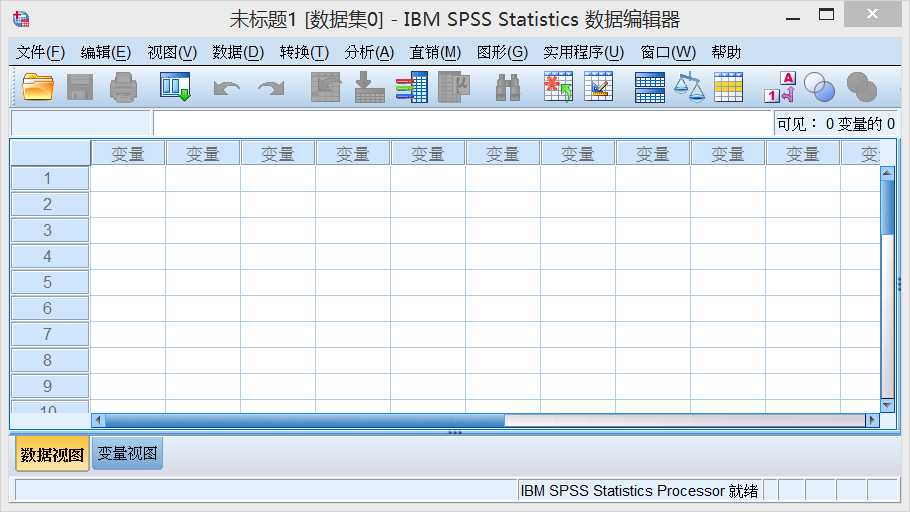910x512 pixels.
Task: Click the vertical scrollbar thumb
Action: (887, 207)
